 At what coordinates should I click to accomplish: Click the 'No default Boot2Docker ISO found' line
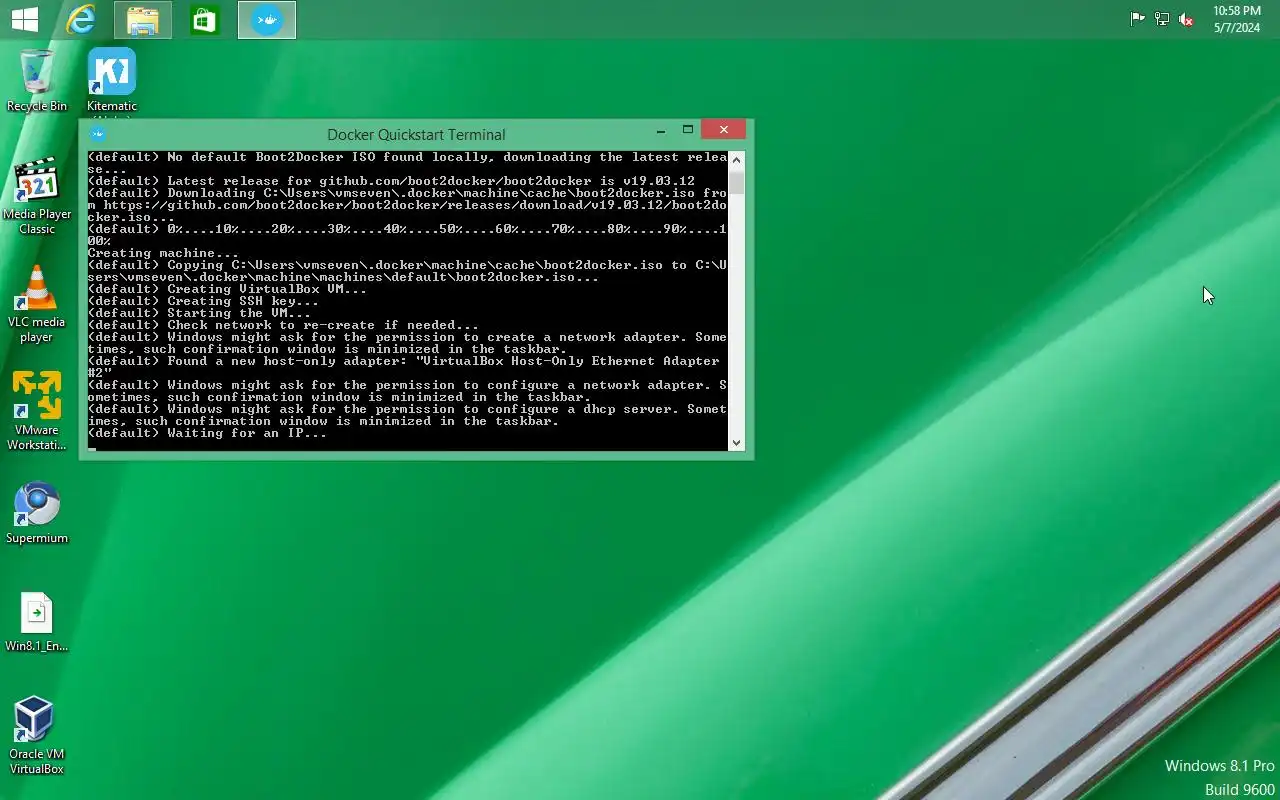point(407,163)
